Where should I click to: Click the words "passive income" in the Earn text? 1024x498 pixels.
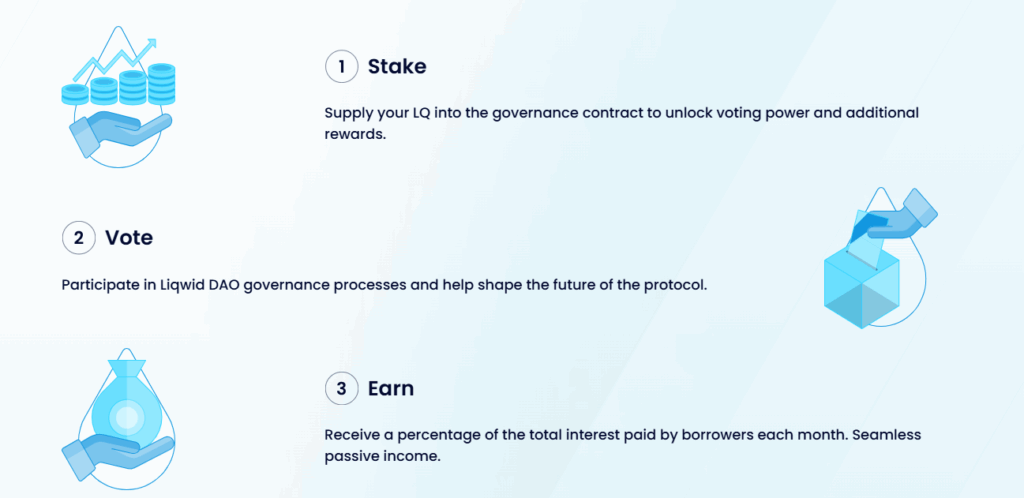pyautogui.click(x=380, y=456)
